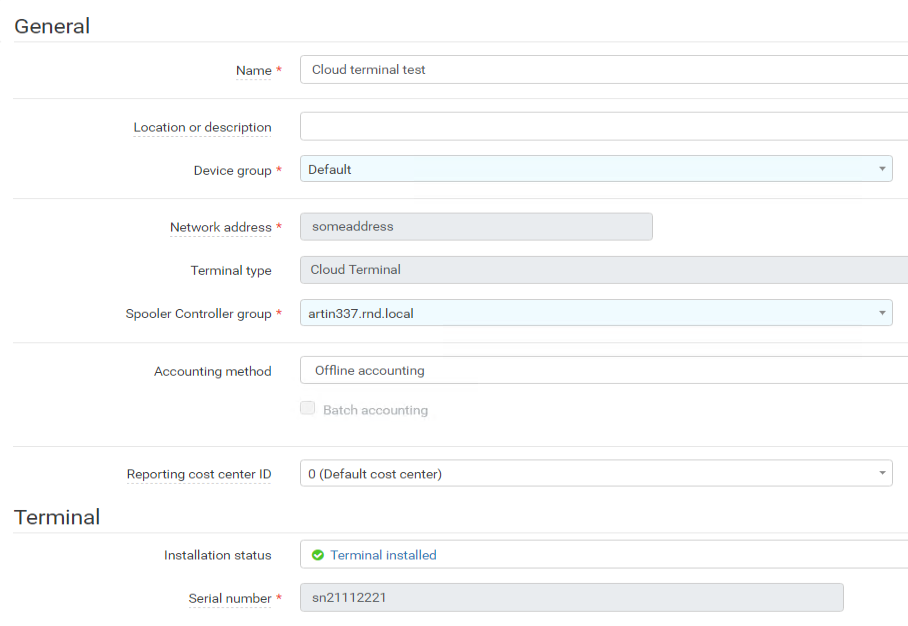908x626 pixels.
Task: Open the Terminal installed link
Action: (383, 555)
